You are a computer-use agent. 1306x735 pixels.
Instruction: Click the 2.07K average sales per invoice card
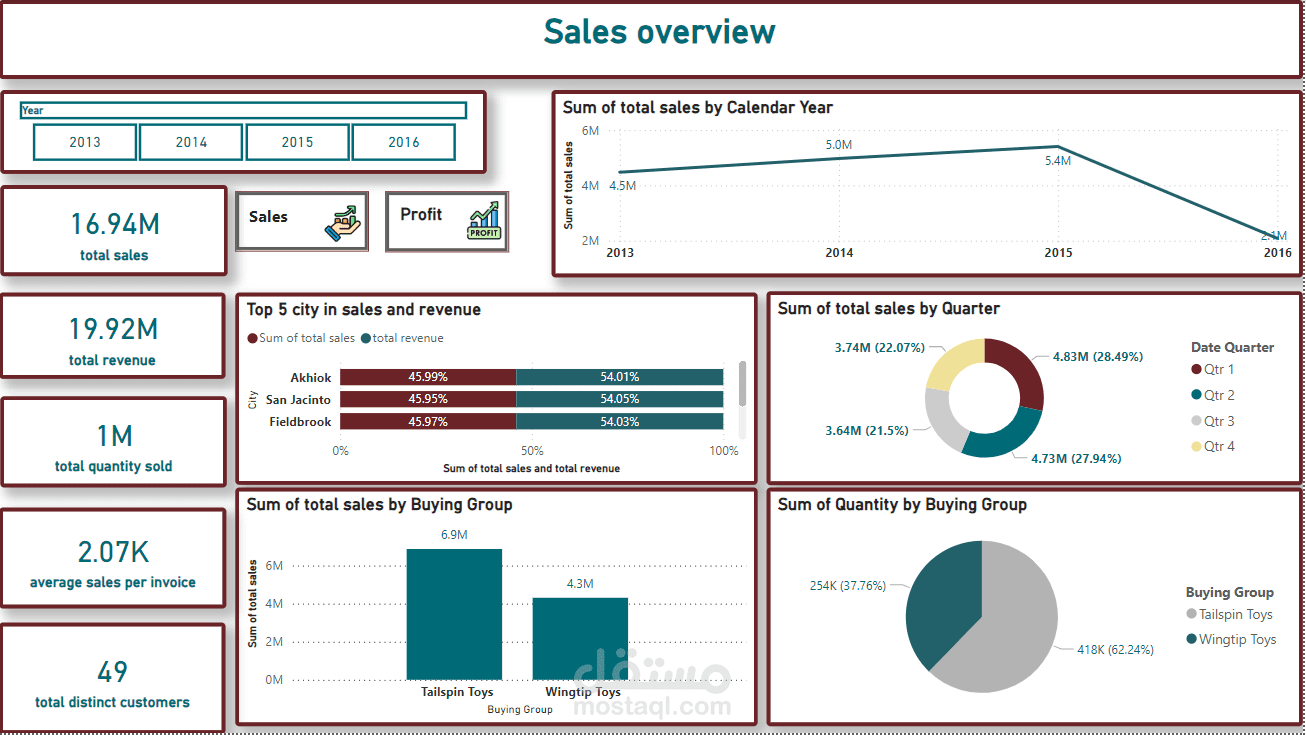point(113,558)
